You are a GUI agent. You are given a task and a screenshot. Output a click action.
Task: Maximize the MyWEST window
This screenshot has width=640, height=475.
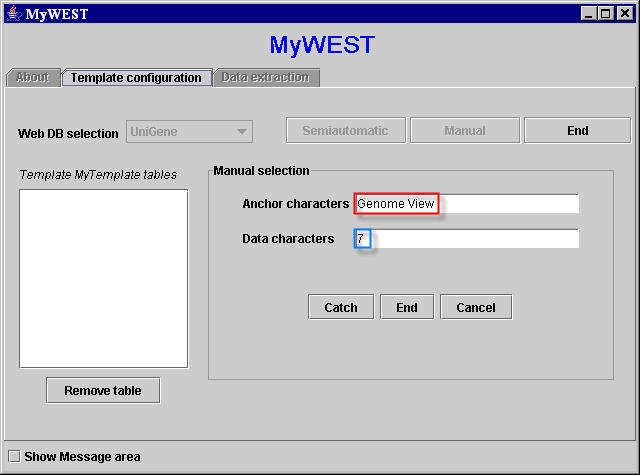pyautogui.click(x=606, y=14)
